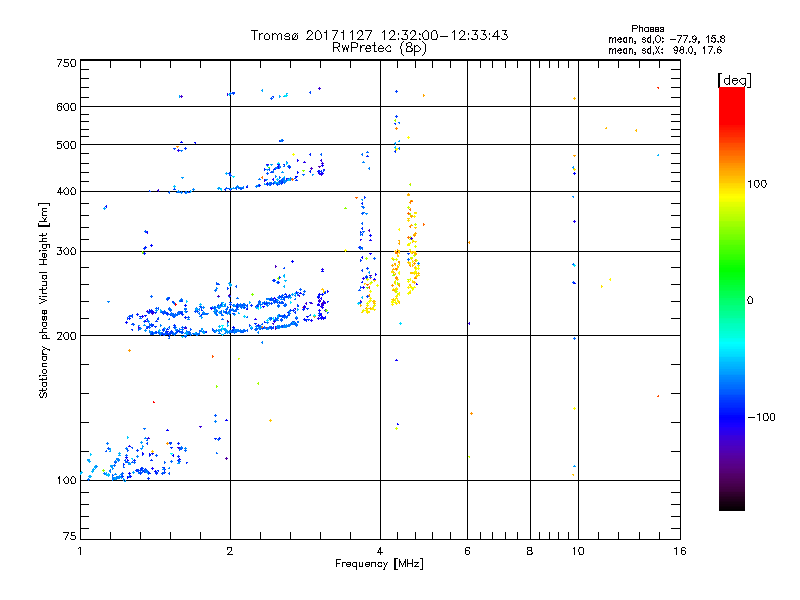800x600 pixels.
Task: Click the y-axis label "Stationary phase Virtual Height [km]"
Action: pyautogui.click(x=44, y=301)
